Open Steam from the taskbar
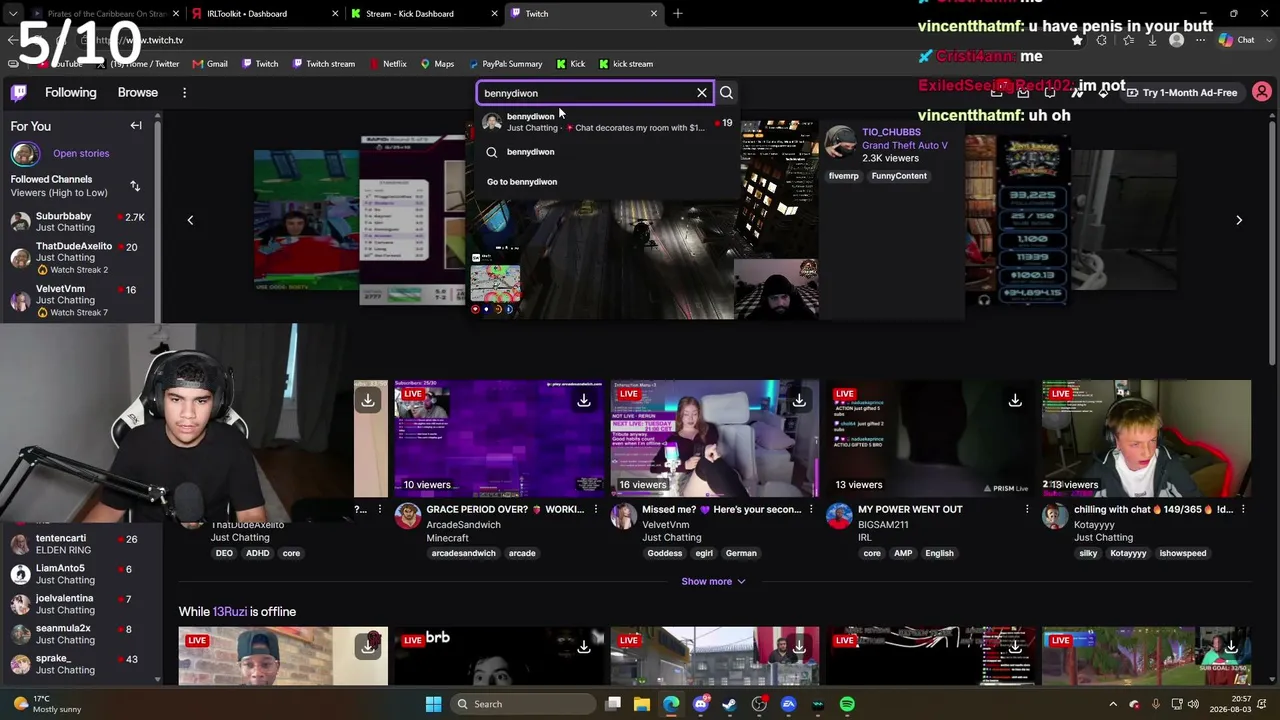 730,704
